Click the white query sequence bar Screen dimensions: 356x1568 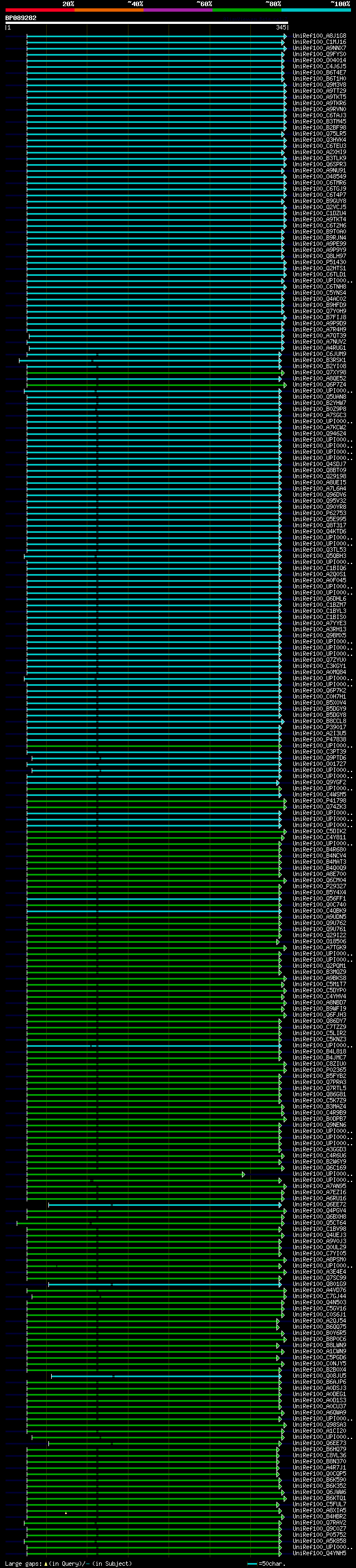[147, 23]
